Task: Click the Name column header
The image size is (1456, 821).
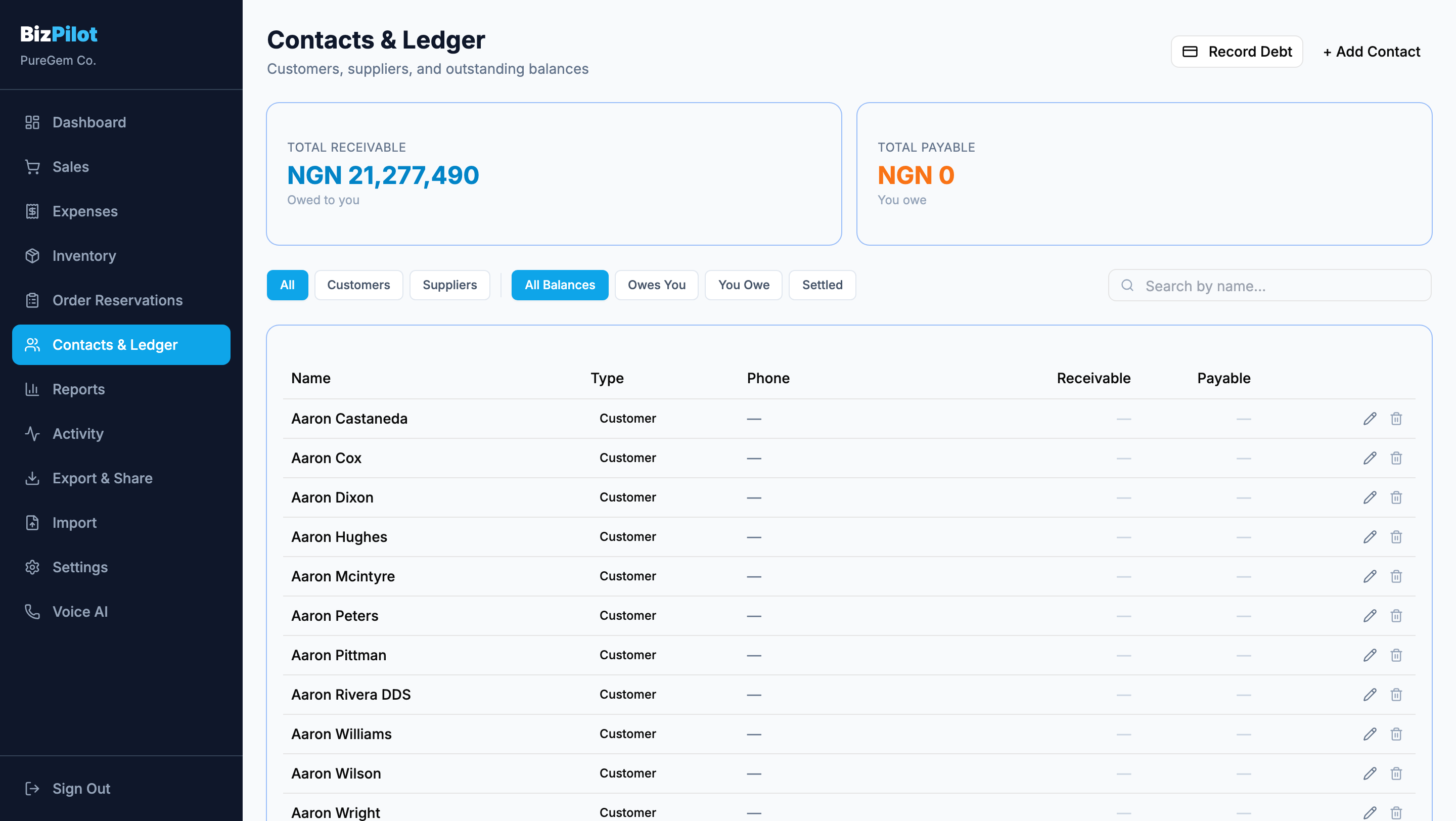Action: (x=311, y=379)
